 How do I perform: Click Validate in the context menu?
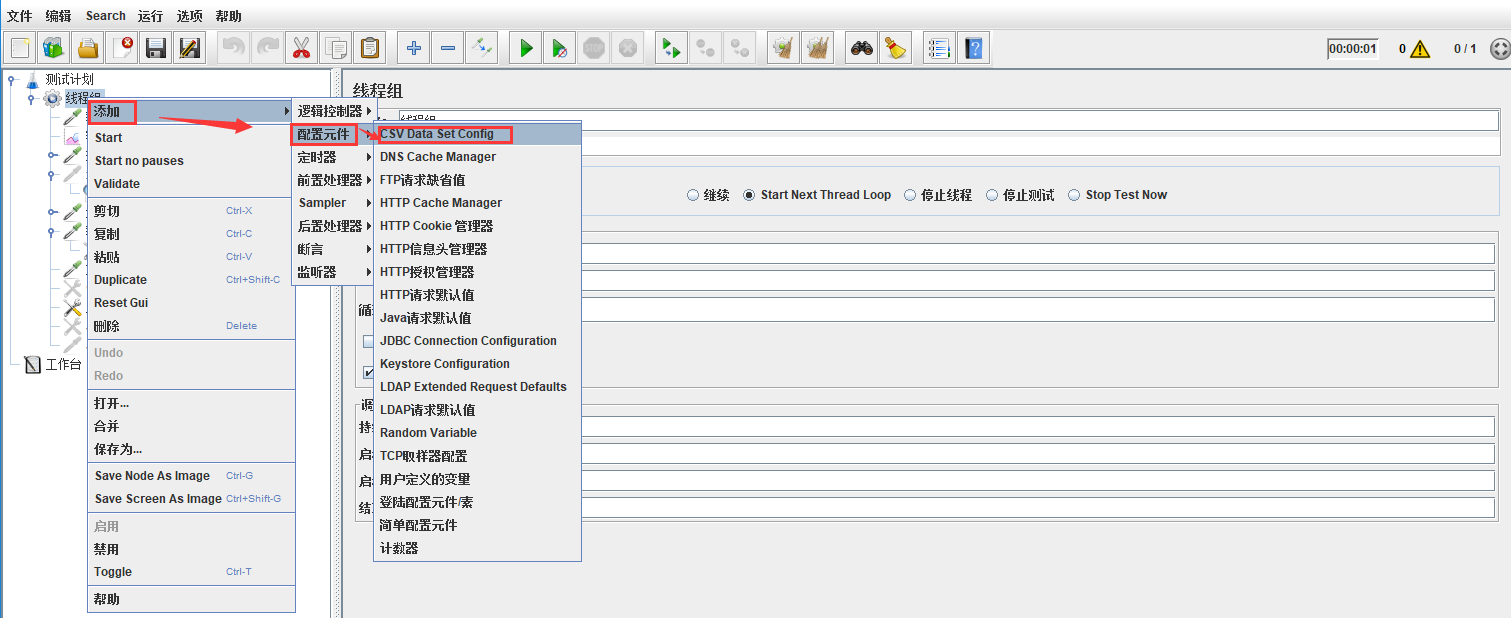point(191,184)
